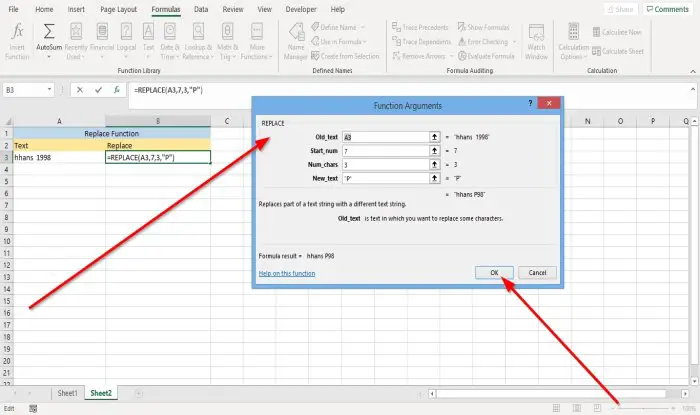Switch to Sheet1 tab
This screenshot has width=700, height=415.
click(67, 393)
